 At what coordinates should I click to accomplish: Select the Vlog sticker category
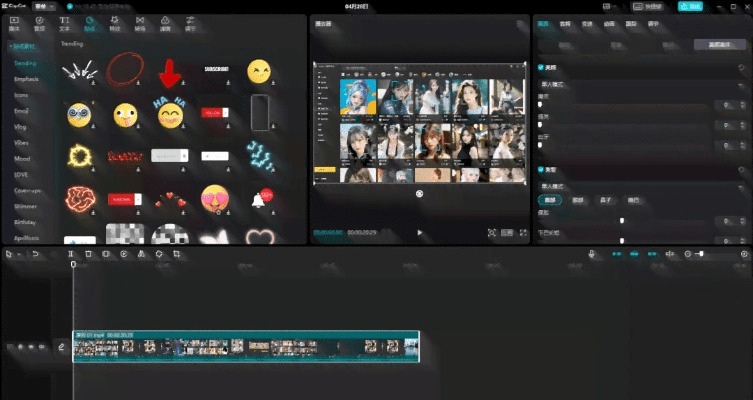(x=20, y=127)
